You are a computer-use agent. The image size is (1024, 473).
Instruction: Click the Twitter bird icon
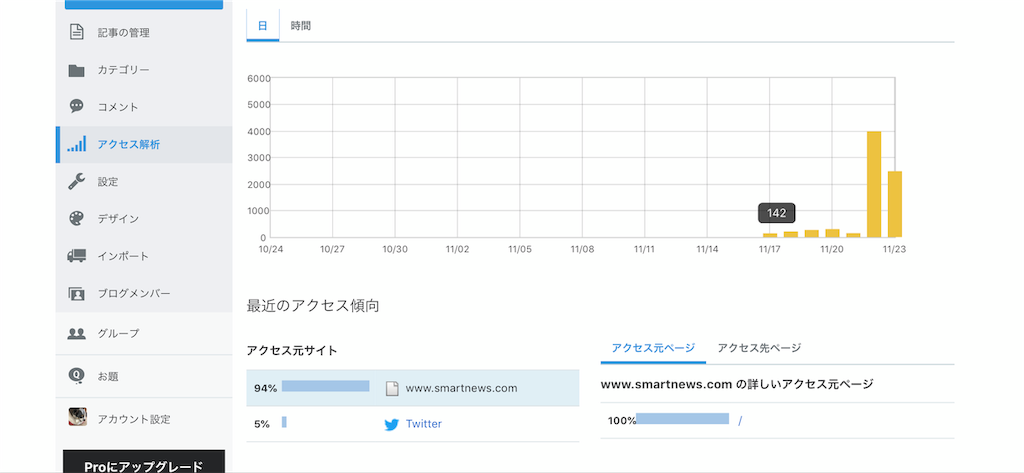tap(392, 425)
